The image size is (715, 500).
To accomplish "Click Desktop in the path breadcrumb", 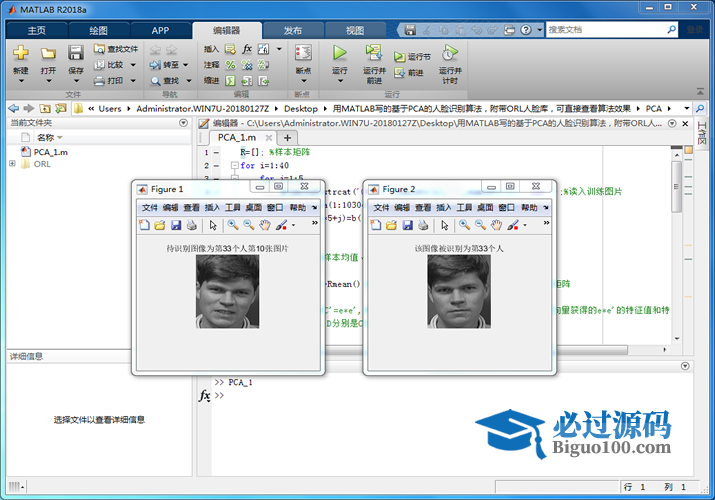I will coord(301,108).
